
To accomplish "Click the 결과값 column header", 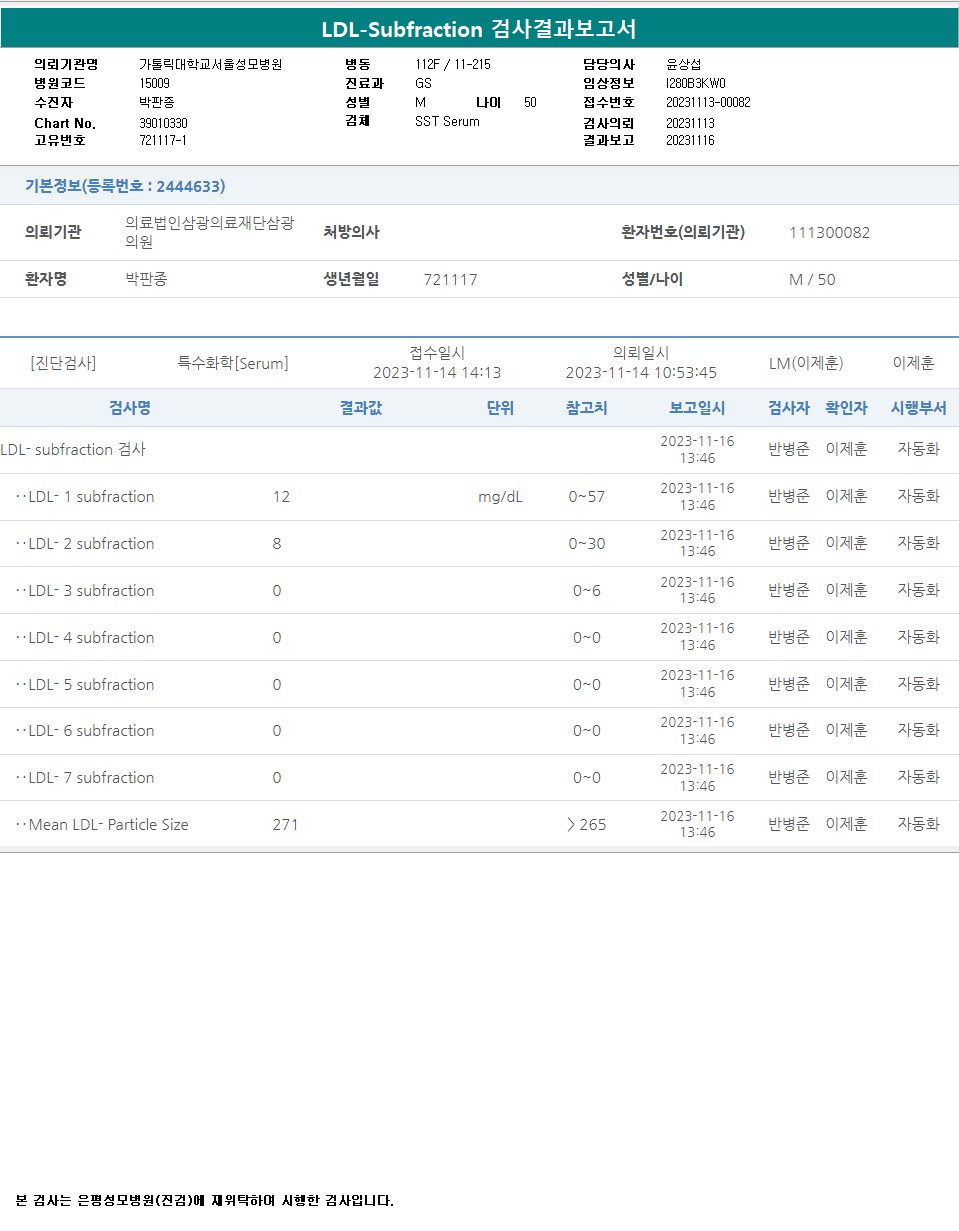I will click(360, 408).
